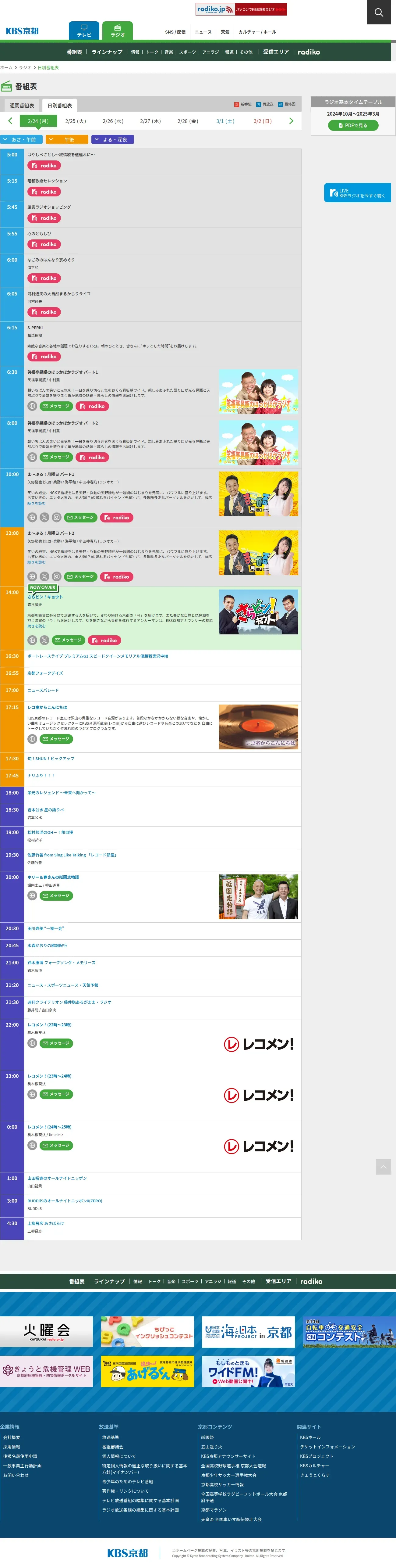Expand the よる・深夜 time section
The height and width of the screenshot is (1568, 396).
pos(112,139)
